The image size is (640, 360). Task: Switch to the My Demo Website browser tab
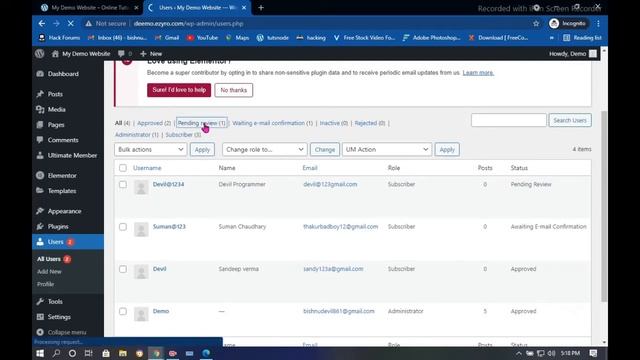pyautogui.click(x=90, y=7)
